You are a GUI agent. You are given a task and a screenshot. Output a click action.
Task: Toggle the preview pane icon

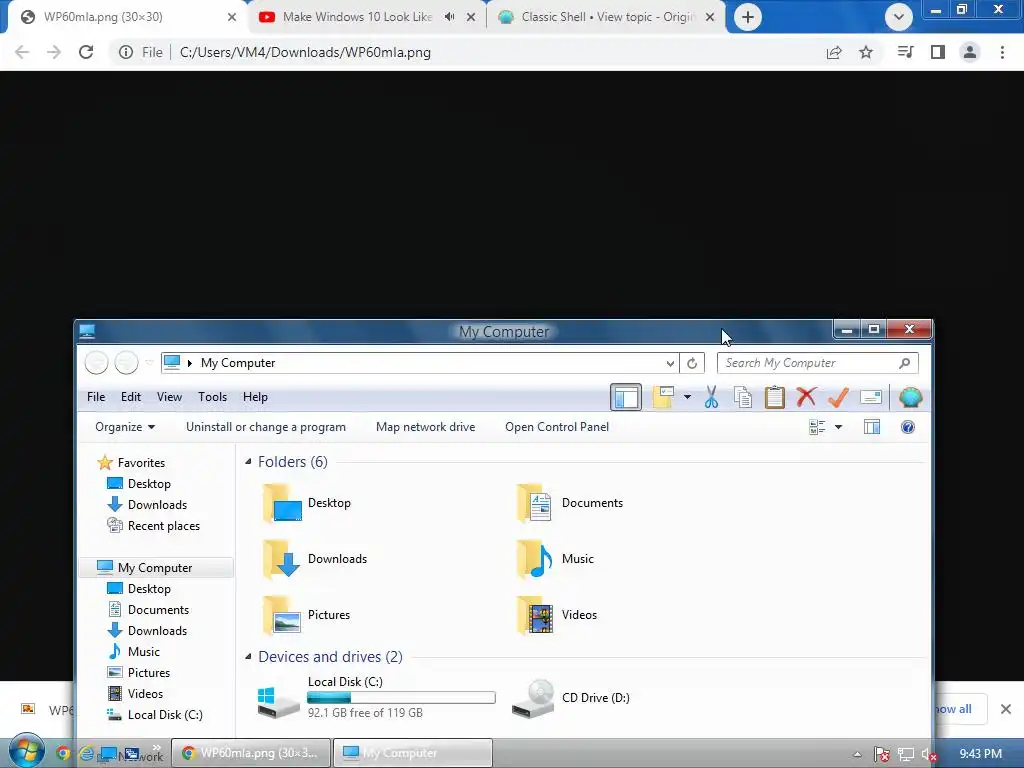pos(872,427)
